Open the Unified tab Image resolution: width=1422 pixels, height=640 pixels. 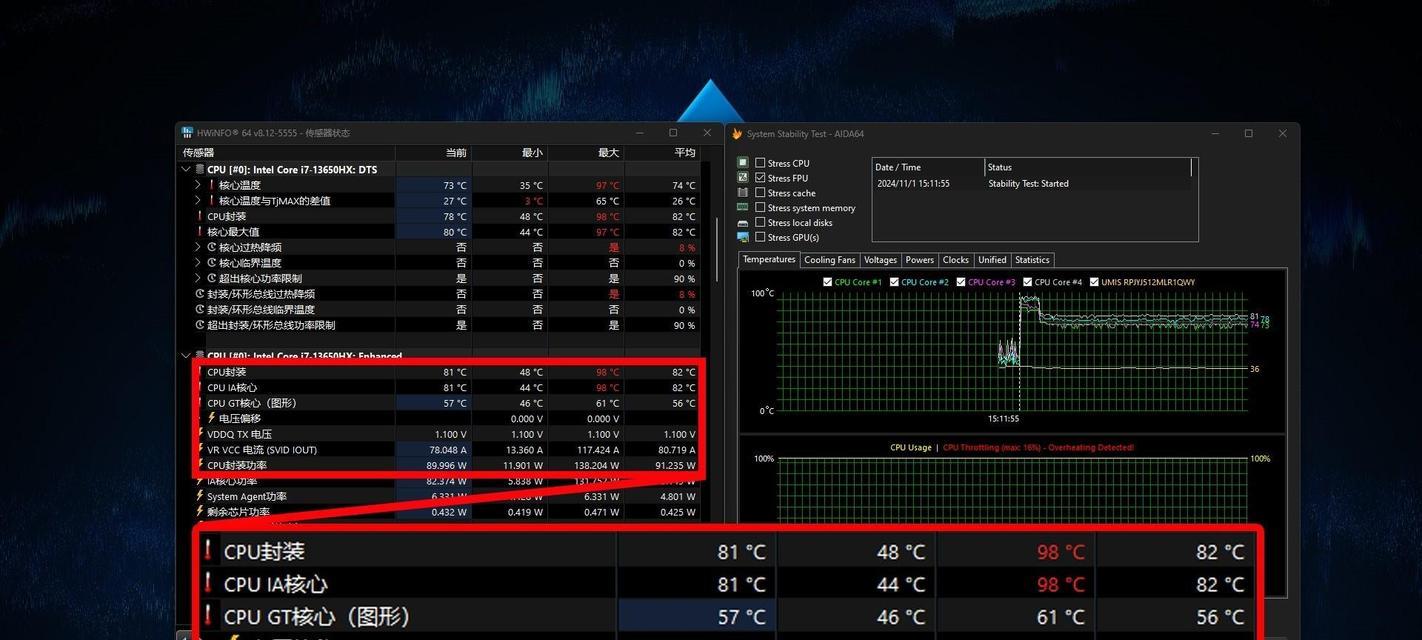pos(992,260)
